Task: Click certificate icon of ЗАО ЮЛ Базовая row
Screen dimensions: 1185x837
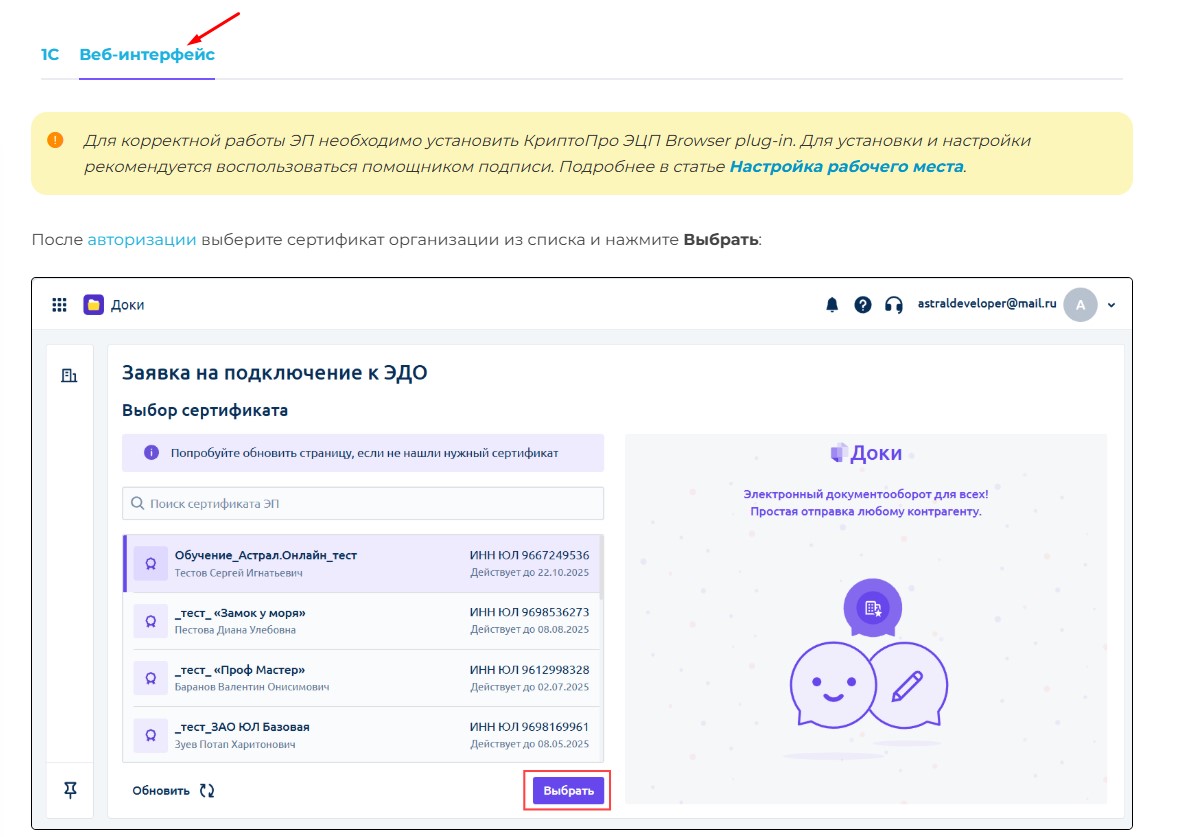Action: [x=150, y=735]
